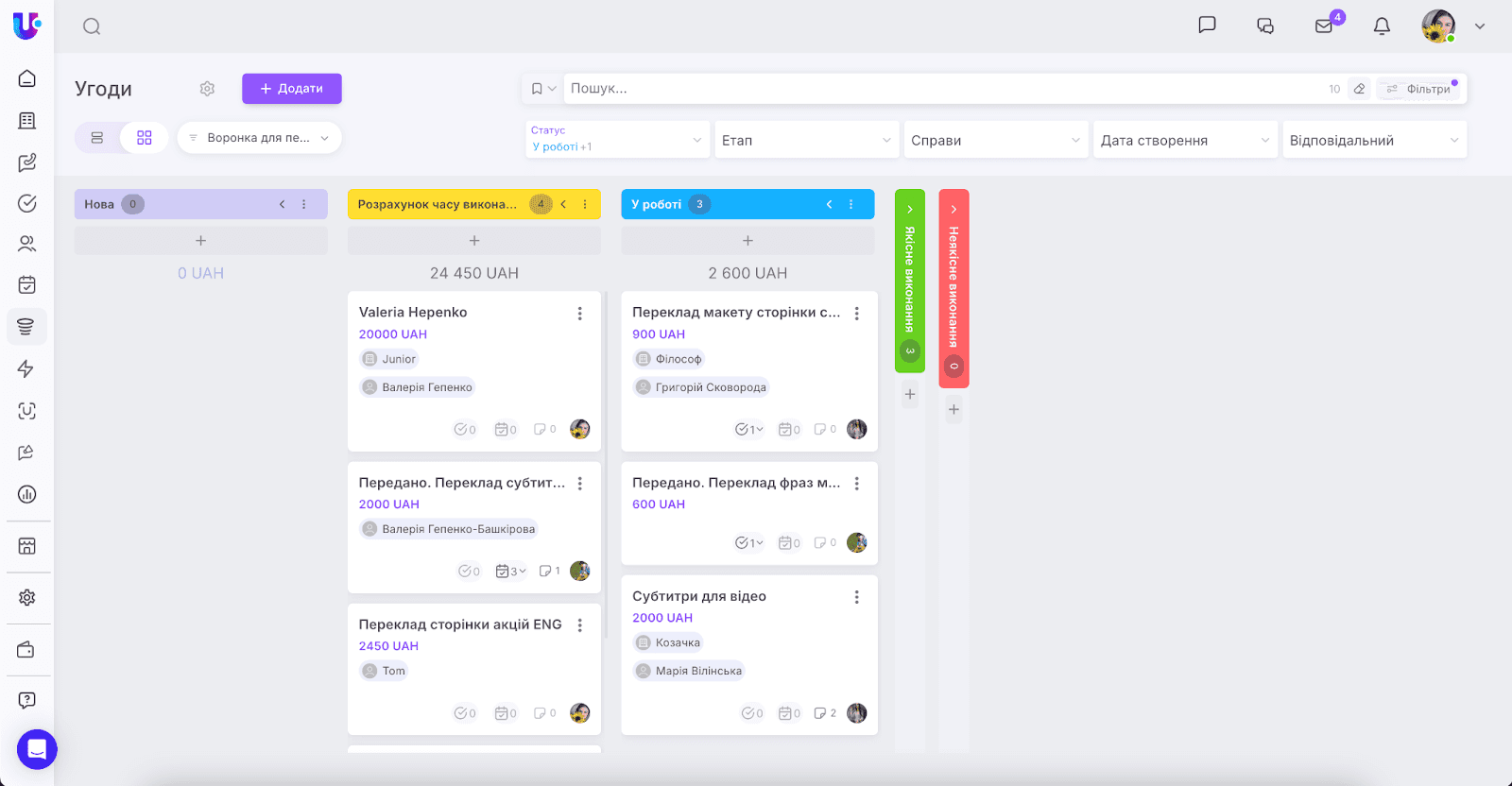Open the lightning automation icon in sidebar
1512x786 pixels.
coord(26,368)
